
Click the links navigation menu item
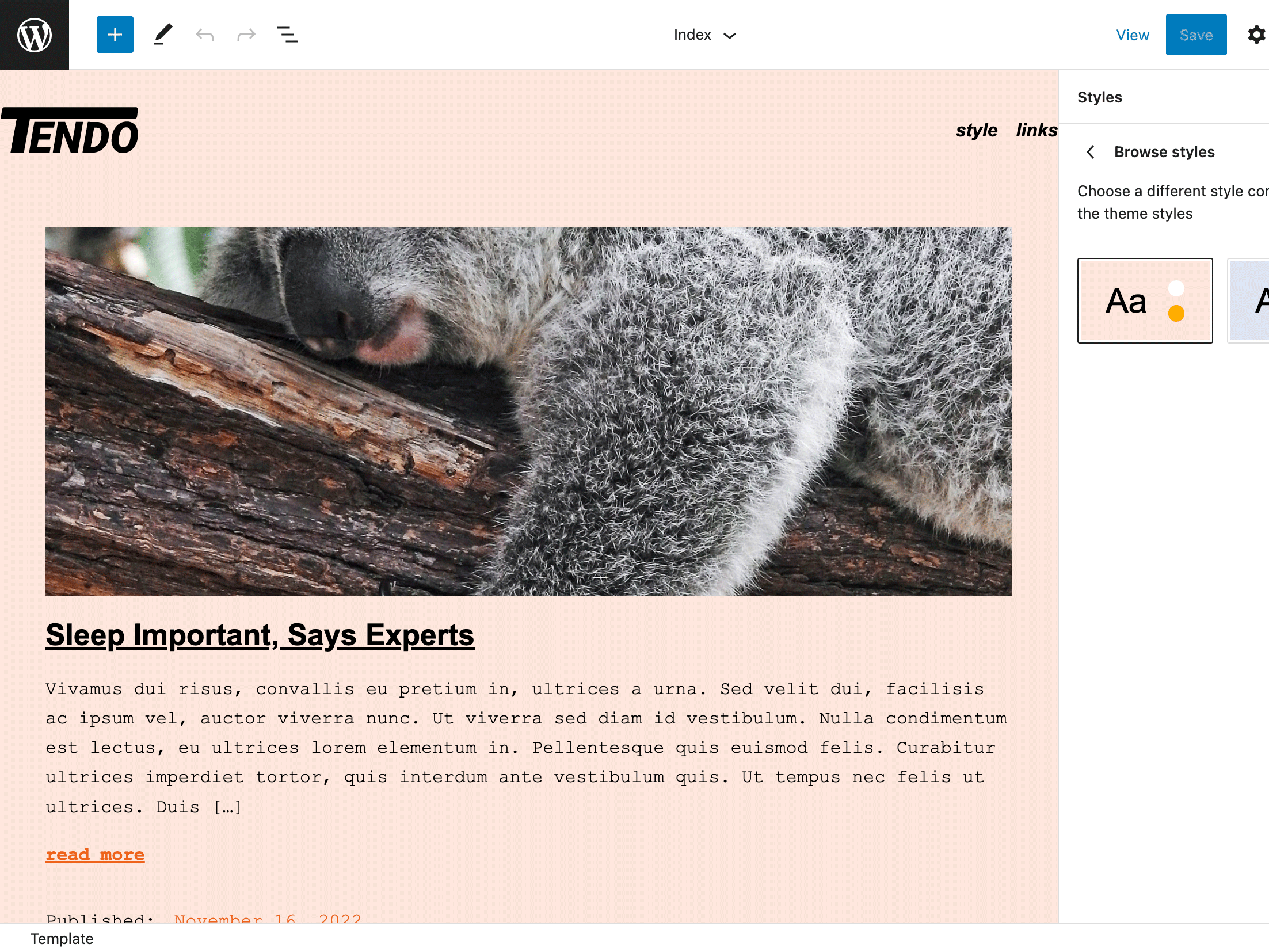(1036, 130)
